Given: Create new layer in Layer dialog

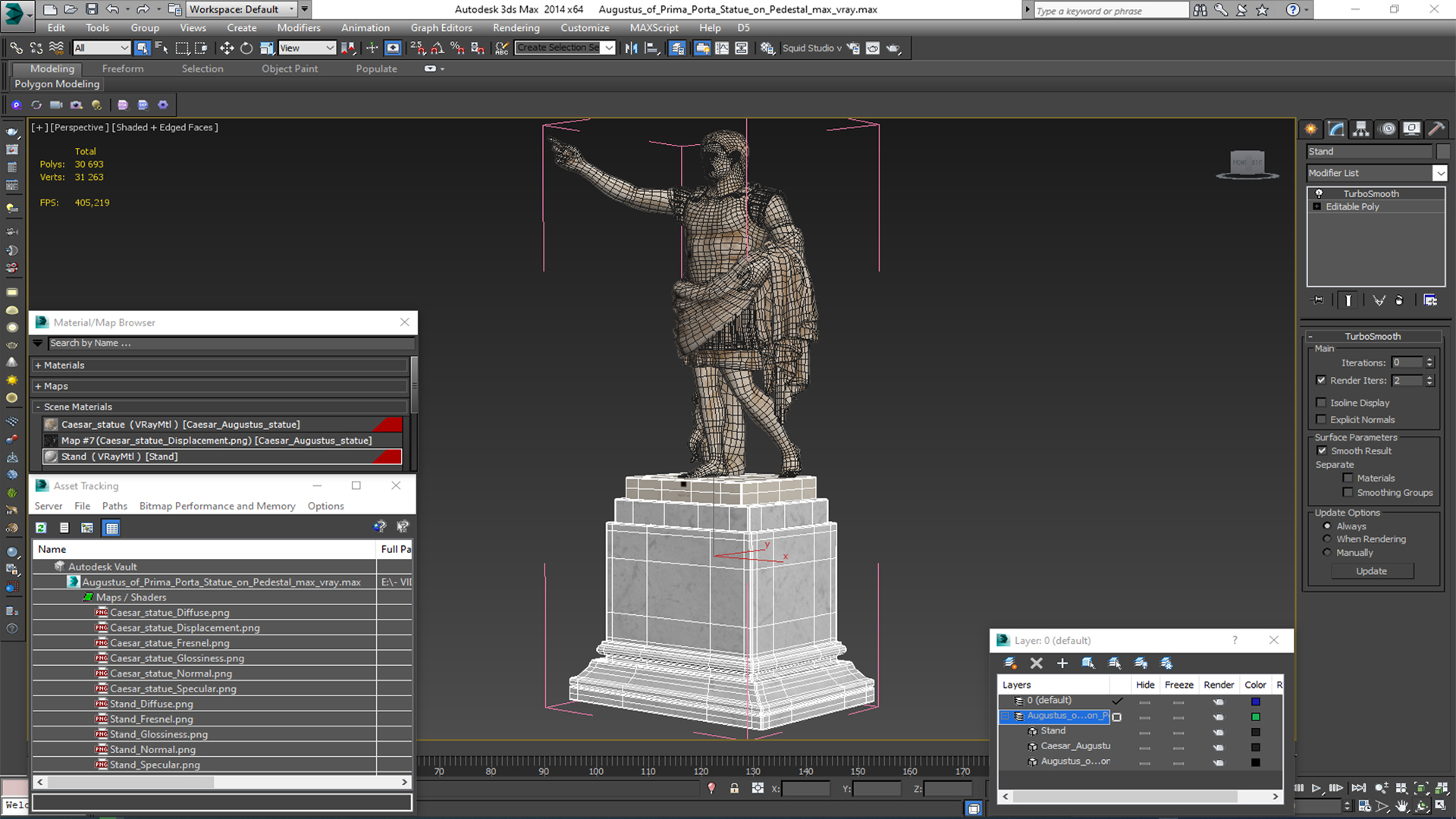Looking at the screenshot, I should [x=1010, y=663].
